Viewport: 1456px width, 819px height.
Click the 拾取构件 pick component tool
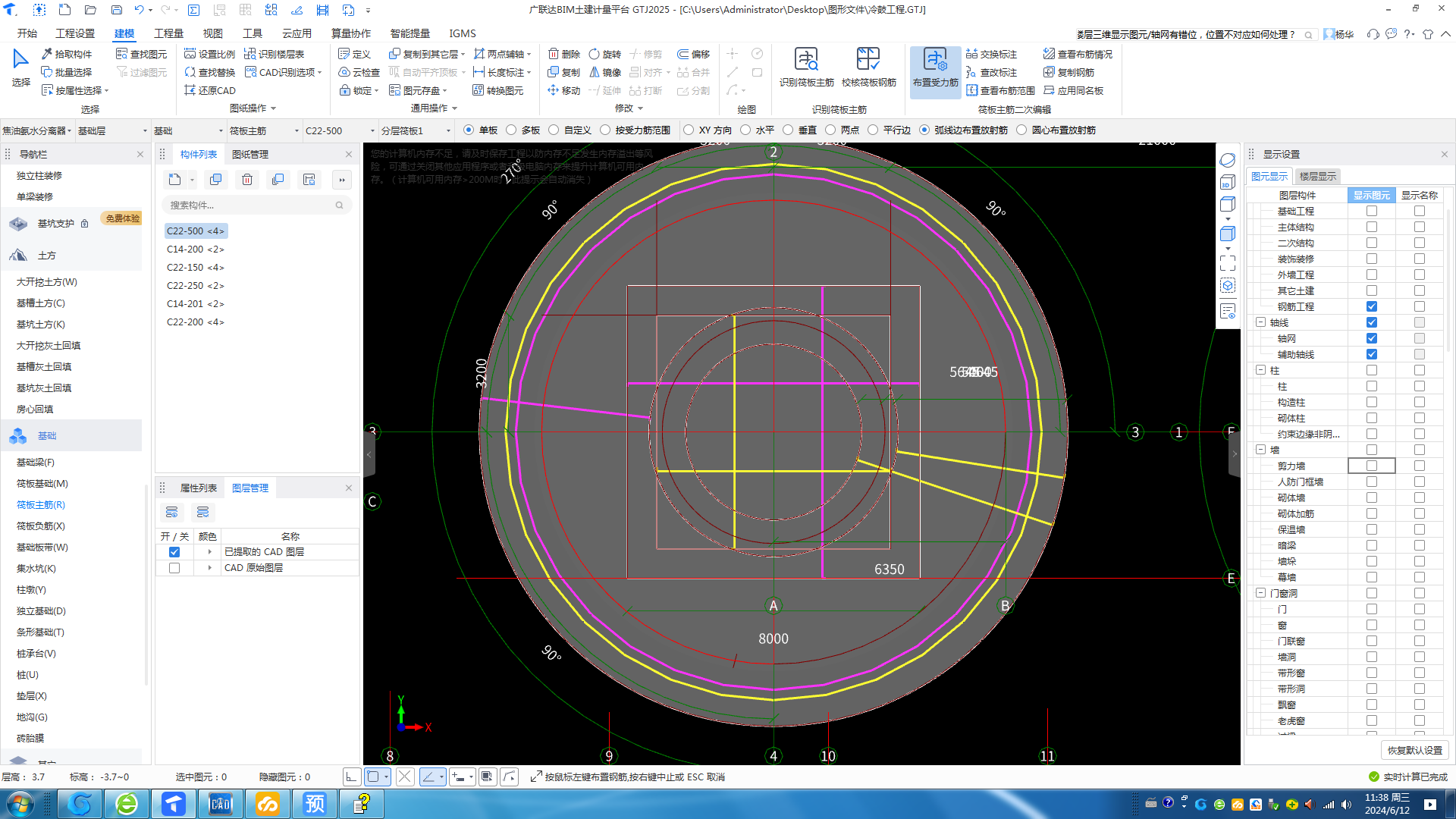[67, 54]
